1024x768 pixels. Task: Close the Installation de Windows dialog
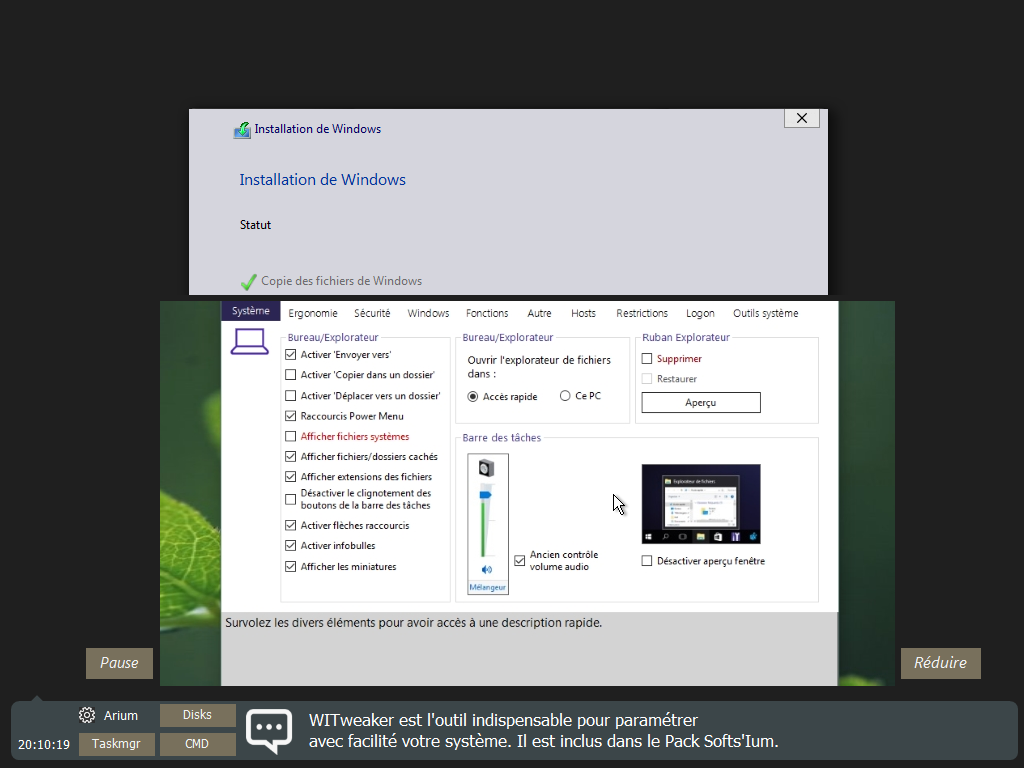pos(802,118)
